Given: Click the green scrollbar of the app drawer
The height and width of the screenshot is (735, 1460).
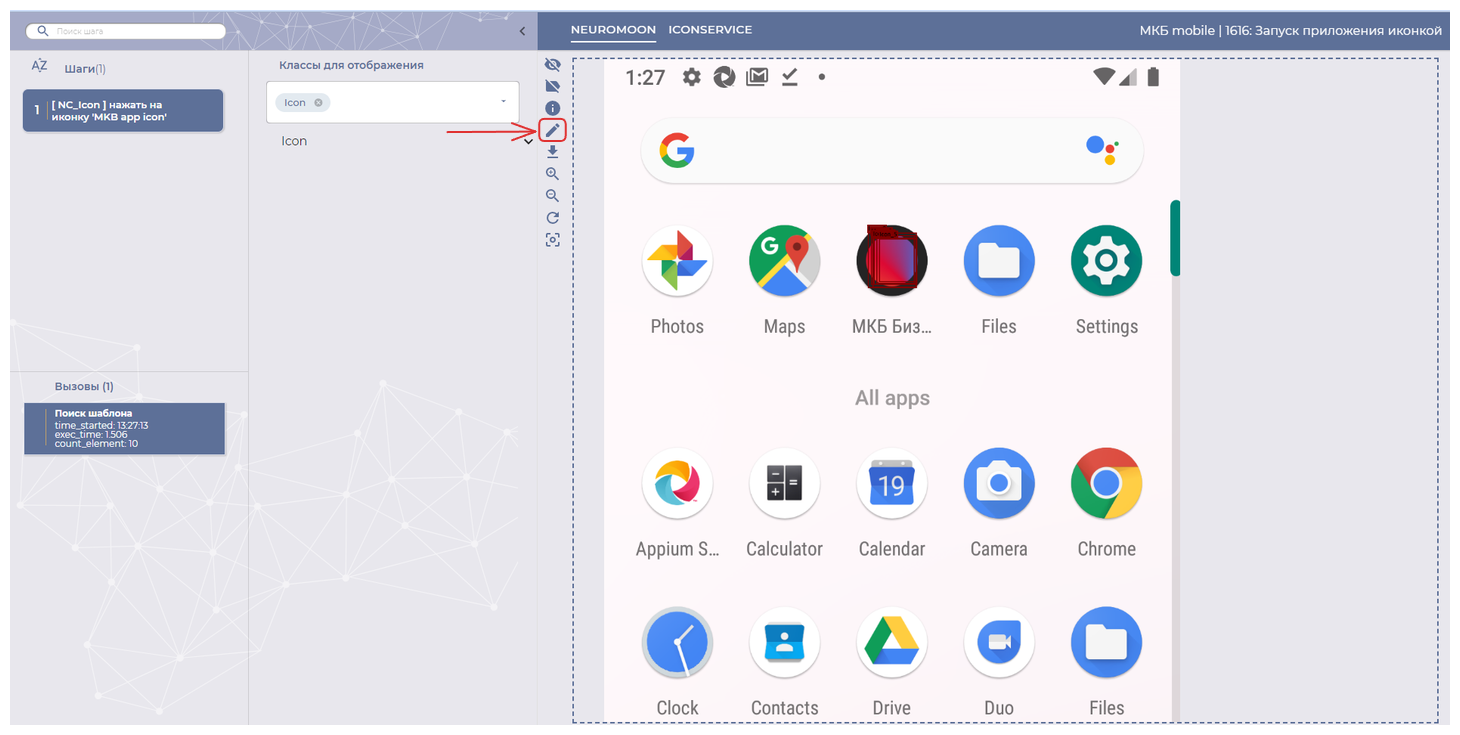Looking at the screenshot, I should (x=1175, y=238).
